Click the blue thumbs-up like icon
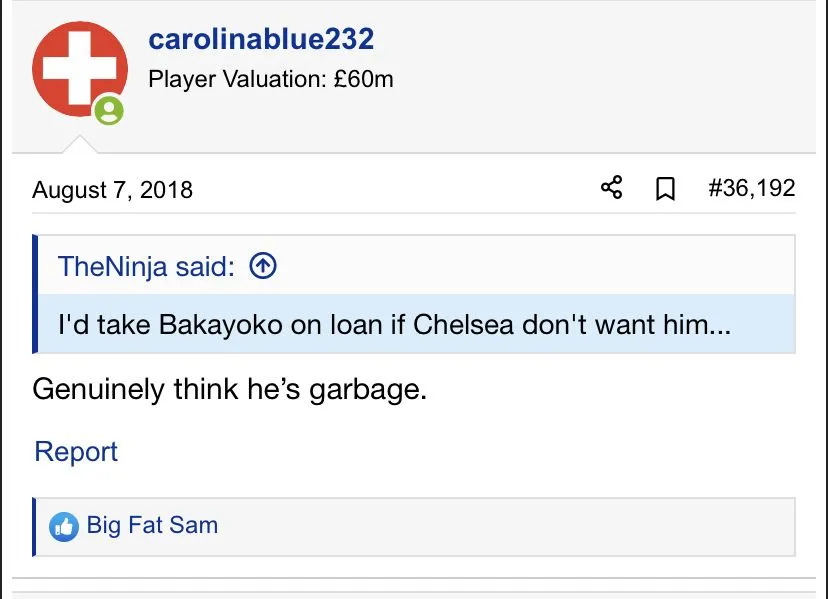Image resolution: width=828 pixels, height=599 pixels. 64,526
